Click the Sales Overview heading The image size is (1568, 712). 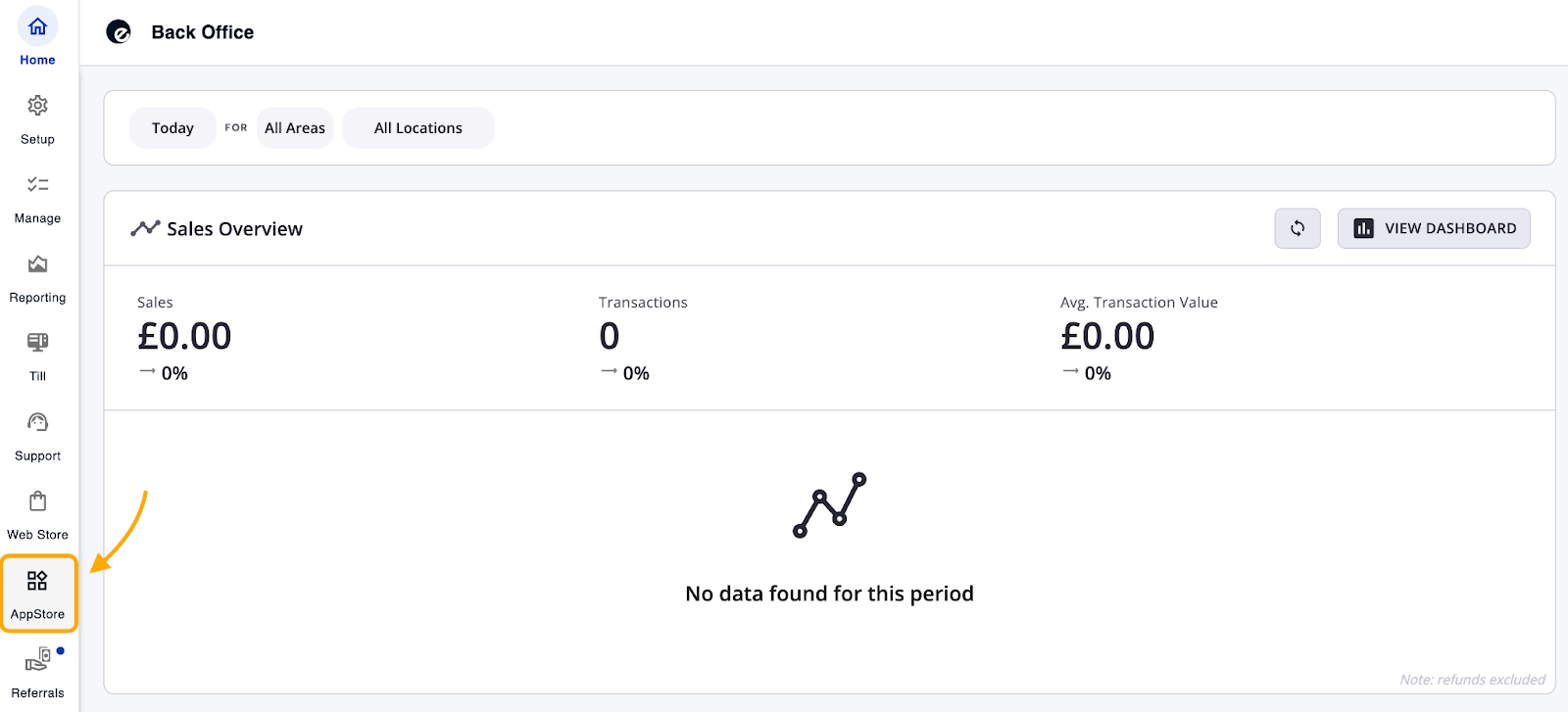coord(234,229)
